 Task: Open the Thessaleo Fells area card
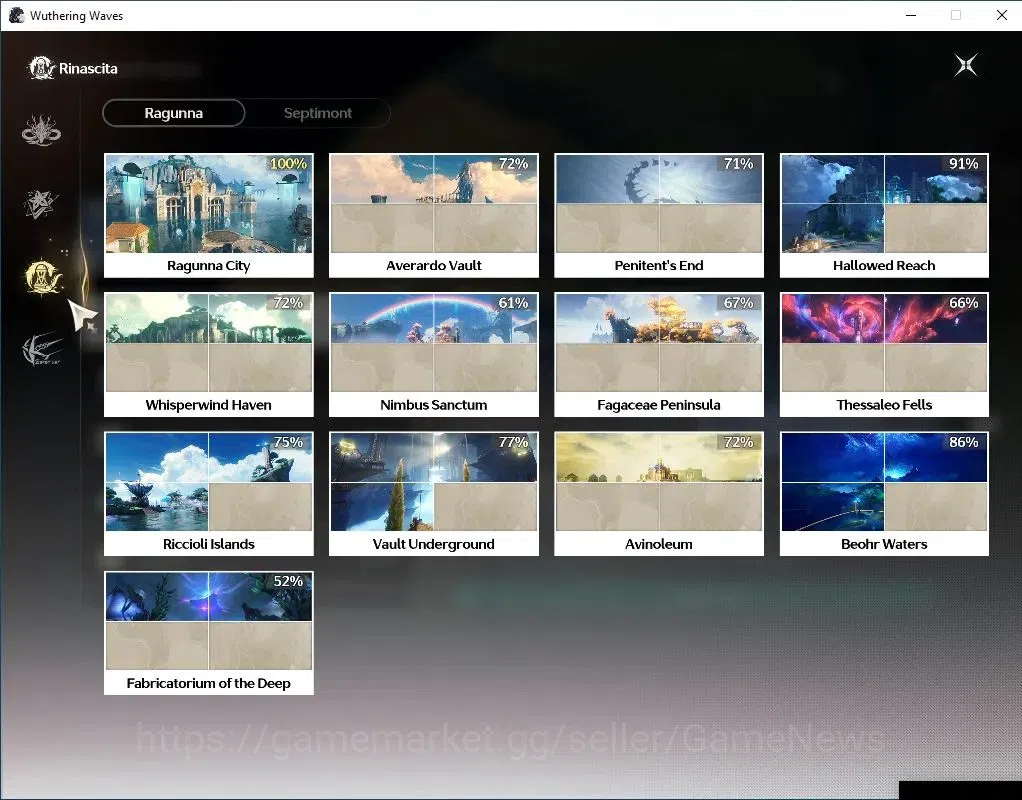coord(884,355)
